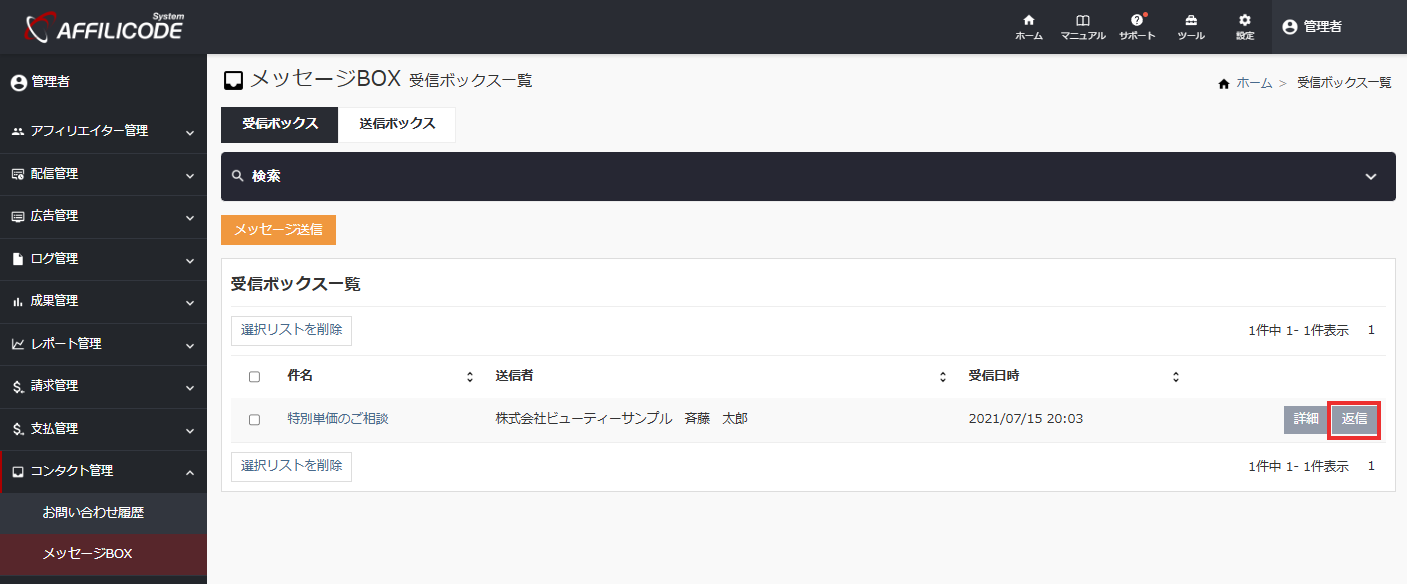Viewport: 1407px width, 584px height.
Task: Check the checkbox for 特別単価のご相談 message
Action: click(253, 418)
